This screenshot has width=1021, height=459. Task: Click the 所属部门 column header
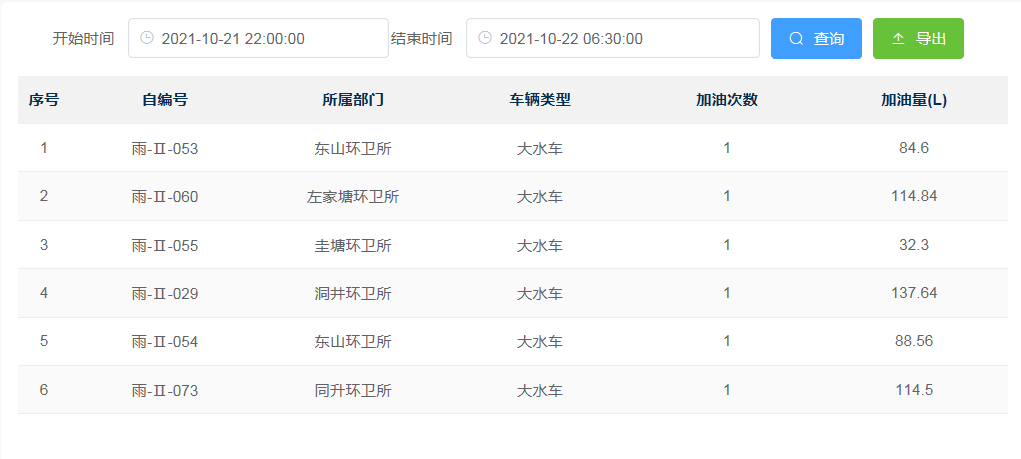click(353, 100)
